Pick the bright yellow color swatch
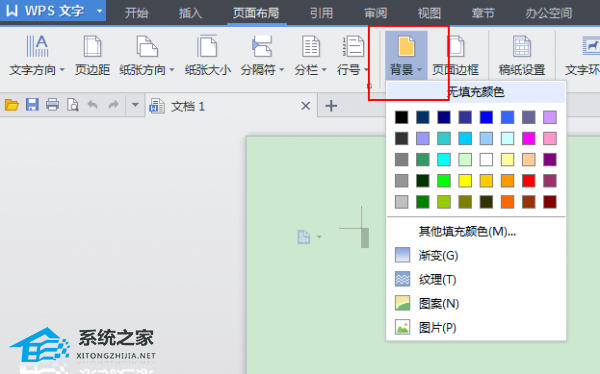 point(465,181)
